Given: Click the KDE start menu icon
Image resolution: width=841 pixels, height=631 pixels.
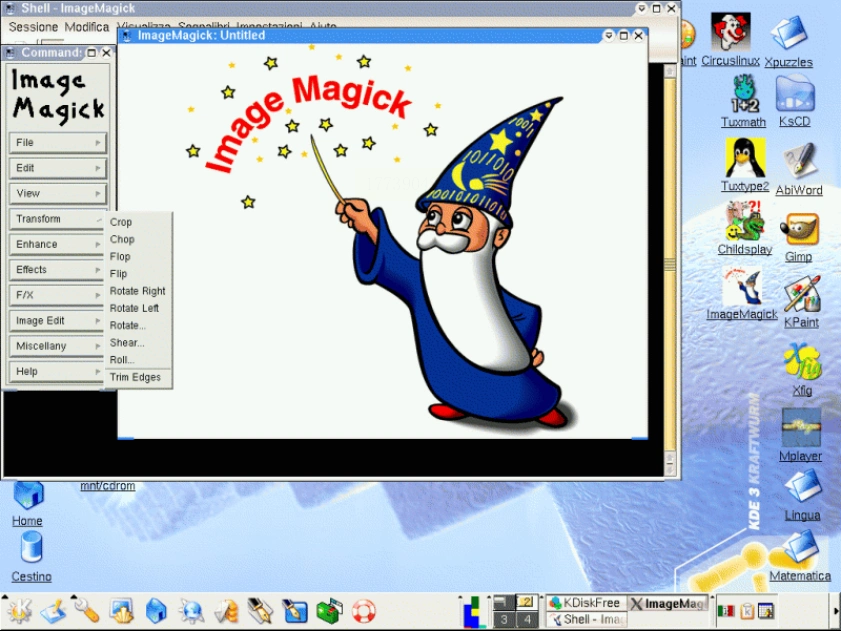Looking at the screenshot, I should click(18, 609).
